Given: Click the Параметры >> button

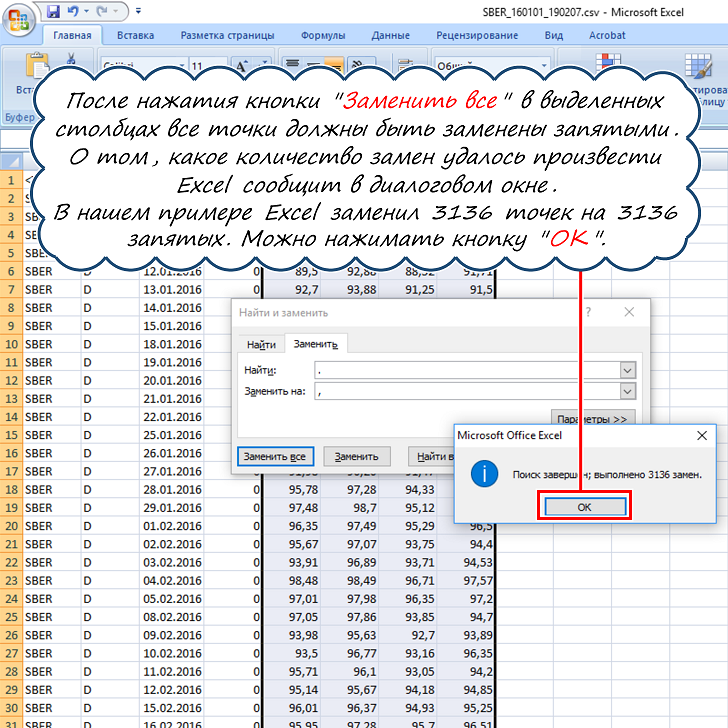Looking at the screenshot, I should pyautogui.click(x=592, y=417).
